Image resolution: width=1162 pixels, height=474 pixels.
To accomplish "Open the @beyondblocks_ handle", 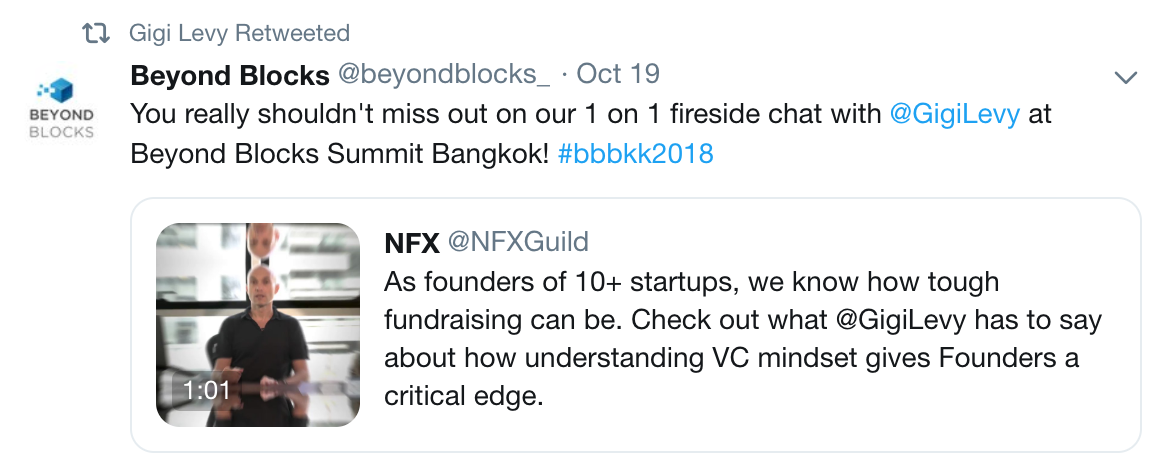I will [x=444, y=74].
